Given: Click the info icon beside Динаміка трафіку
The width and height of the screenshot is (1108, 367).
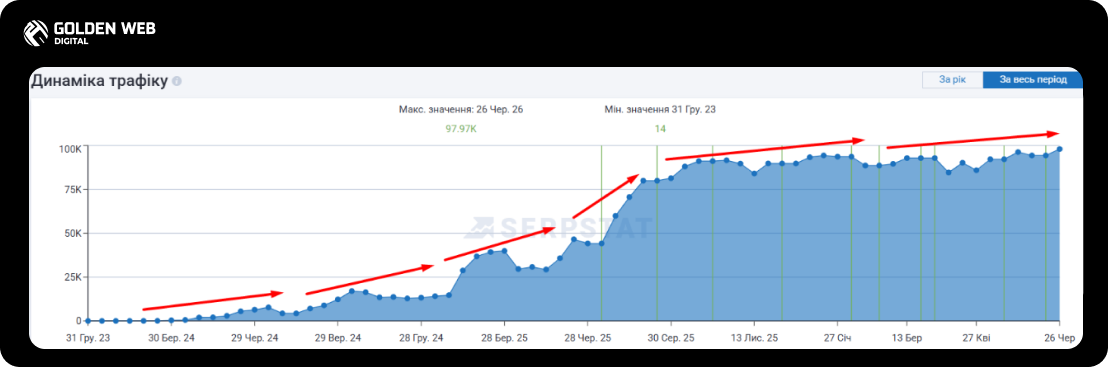Looking at the screenshot, I should [177, 82].
